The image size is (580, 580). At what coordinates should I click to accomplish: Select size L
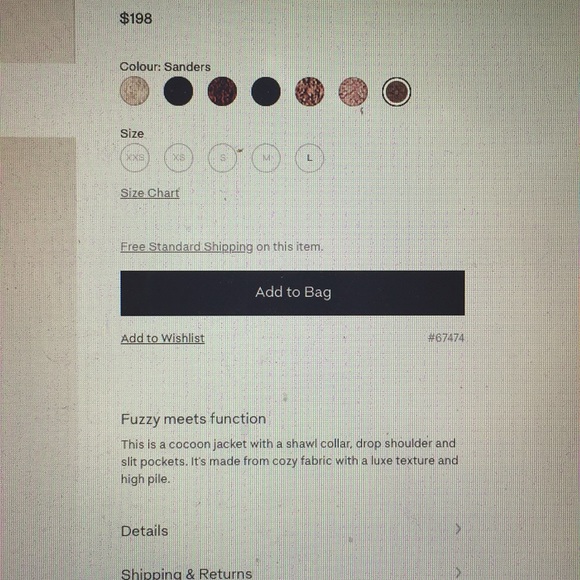[x=310, y=158]
